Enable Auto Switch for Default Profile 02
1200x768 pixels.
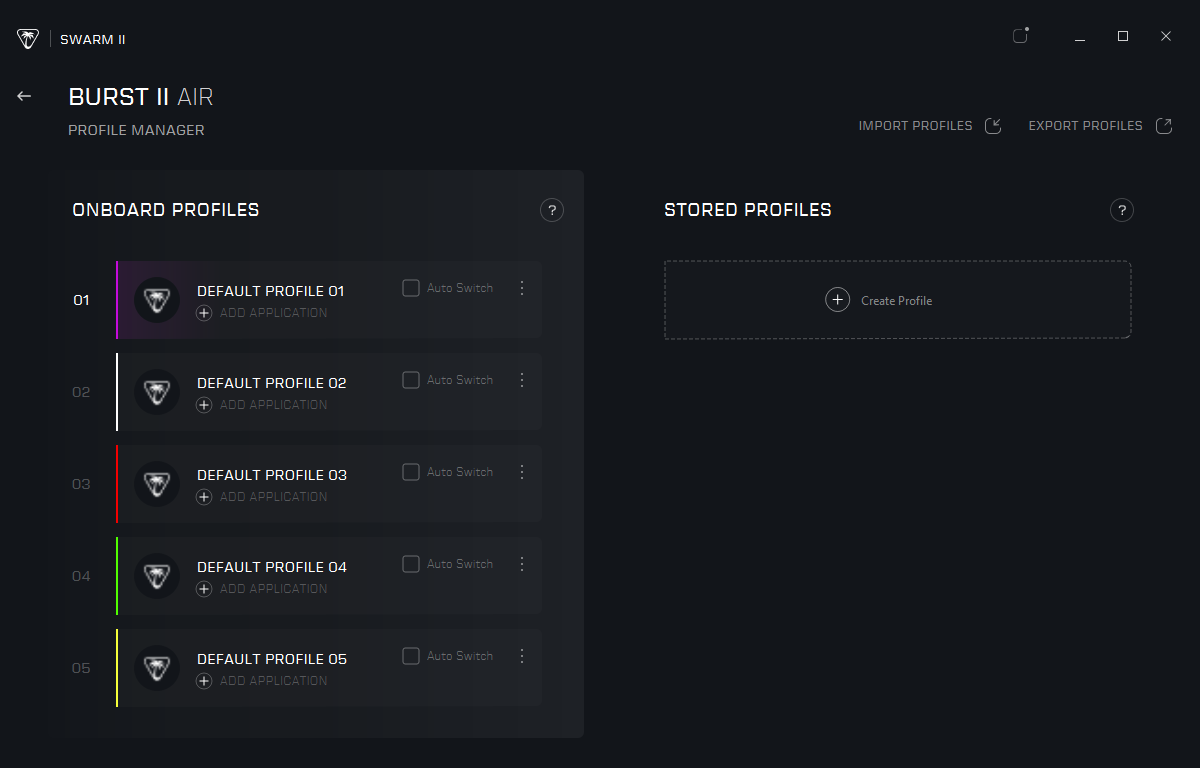tap(411, 380)
